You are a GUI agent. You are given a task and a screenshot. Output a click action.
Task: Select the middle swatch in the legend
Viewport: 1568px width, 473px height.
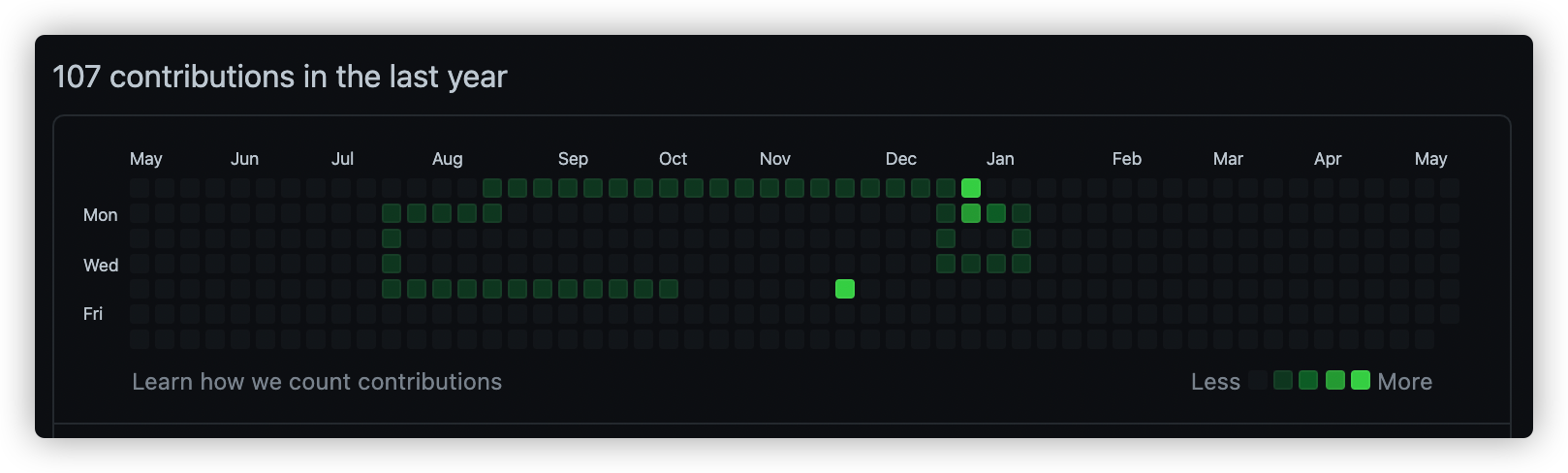point(1308,380)
